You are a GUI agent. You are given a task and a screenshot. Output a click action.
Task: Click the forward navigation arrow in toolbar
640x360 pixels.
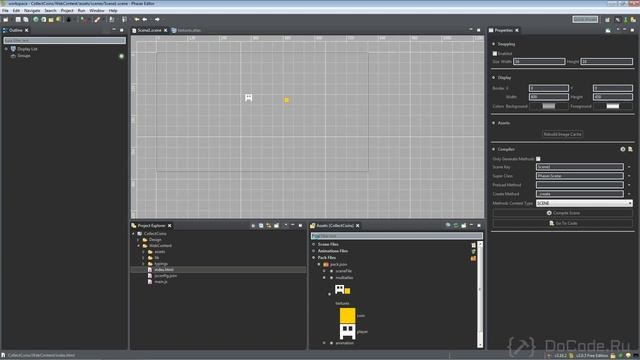157,20
